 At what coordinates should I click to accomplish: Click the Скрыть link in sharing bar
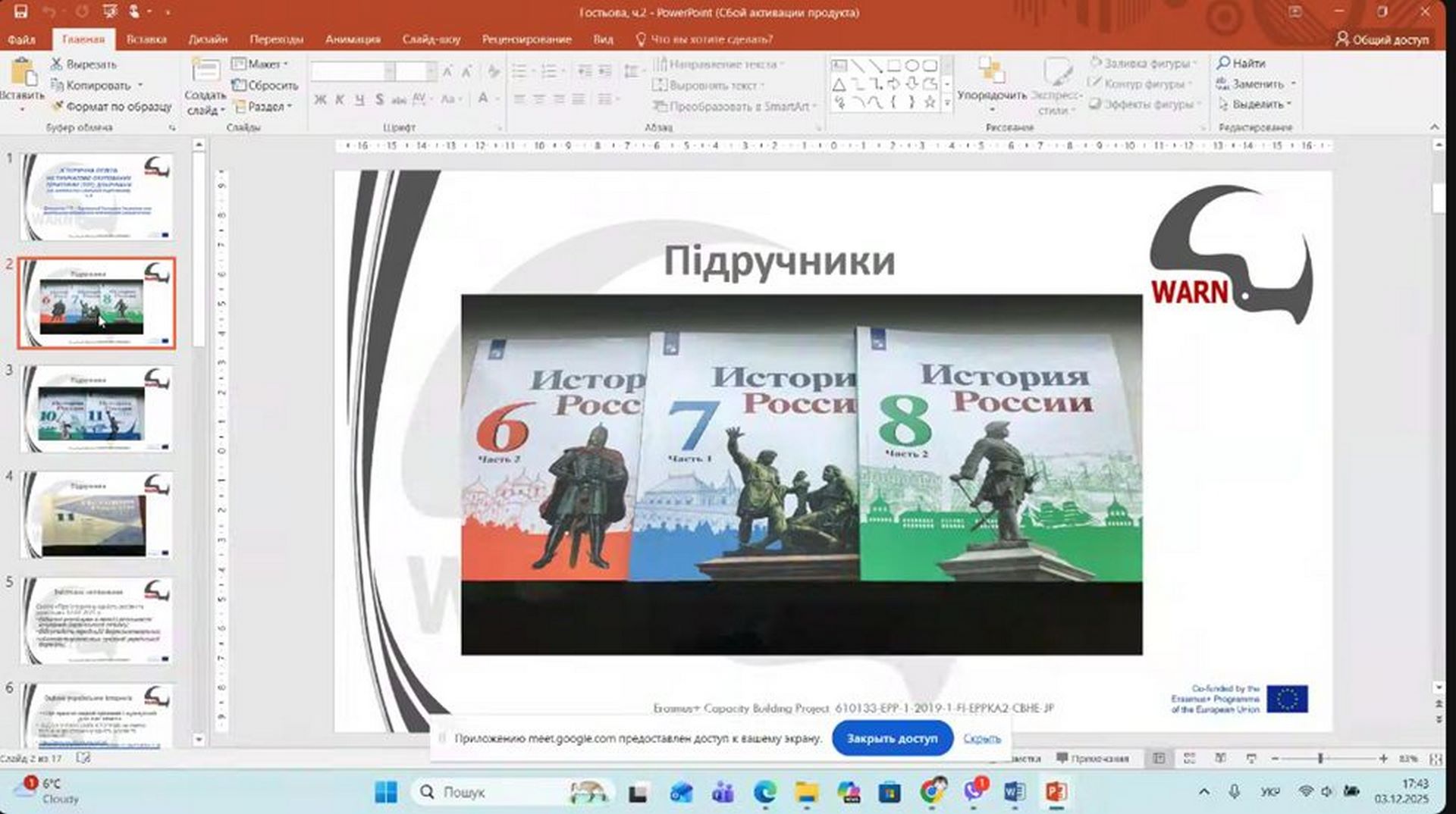(x=982, y=738)
